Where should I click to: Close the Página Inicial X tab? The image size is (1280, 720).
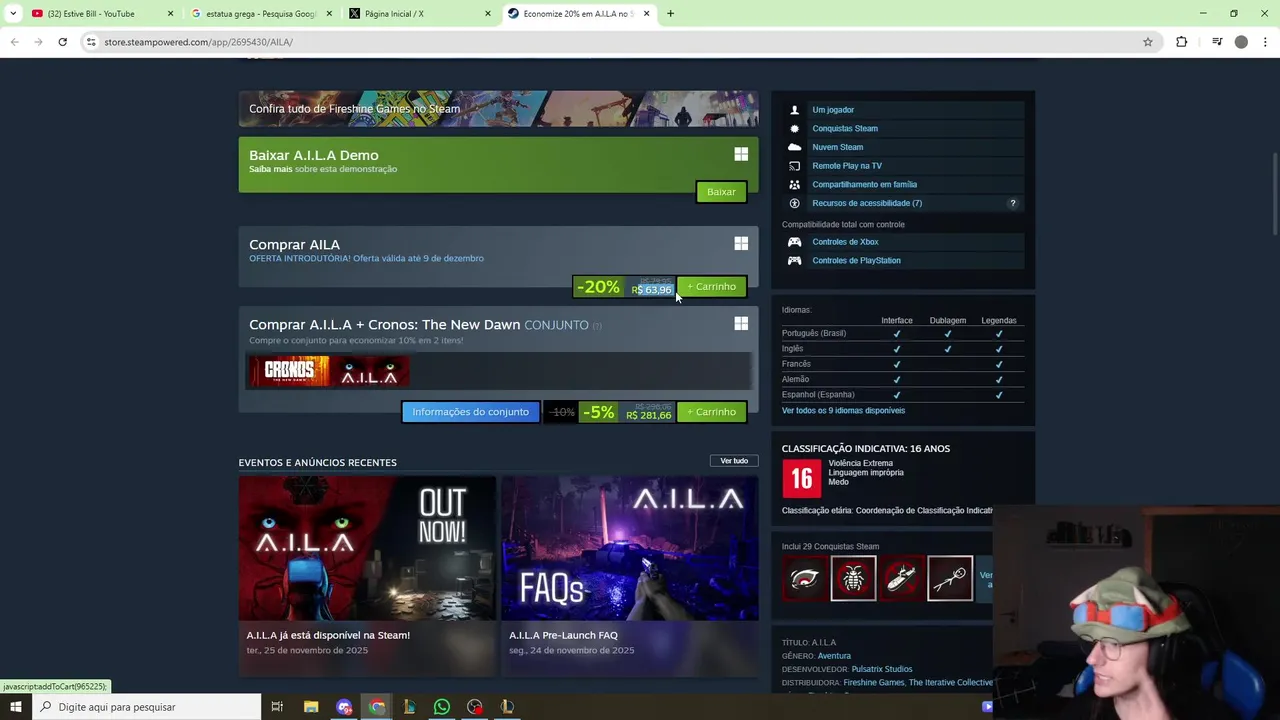(x=488, y=14)
